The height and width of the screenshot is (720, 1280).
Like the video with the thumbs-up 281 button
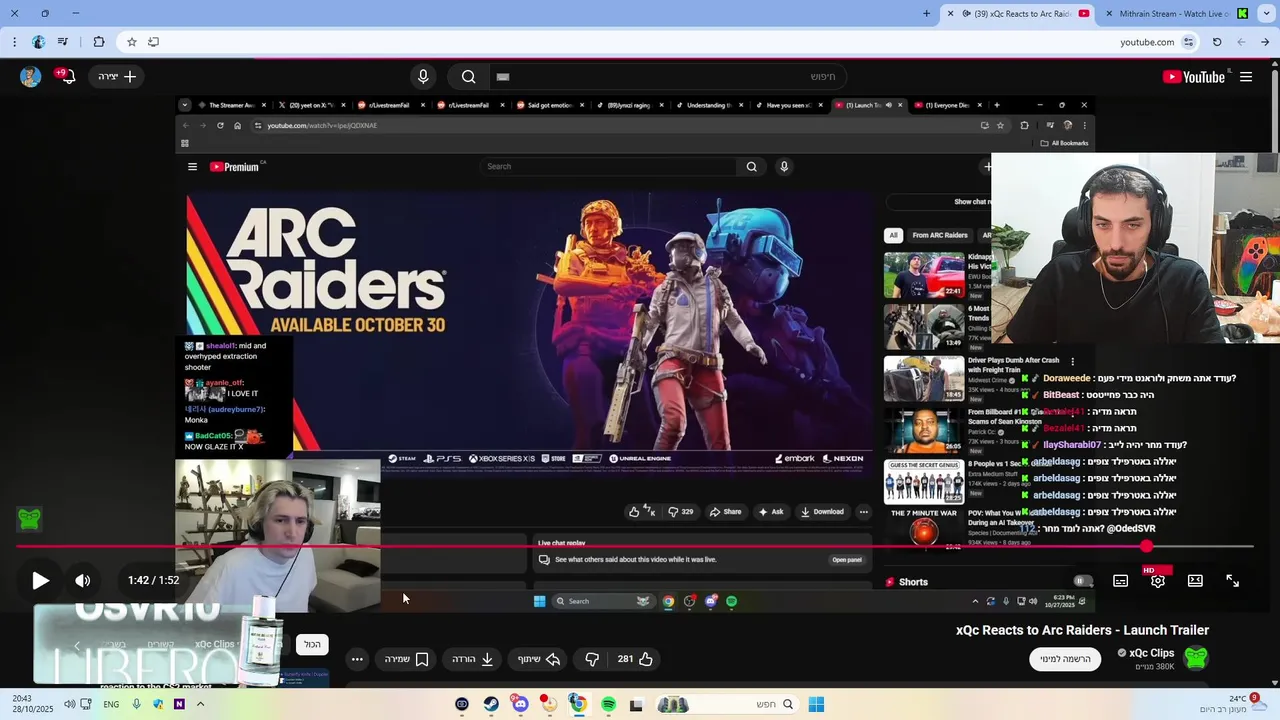636,659
